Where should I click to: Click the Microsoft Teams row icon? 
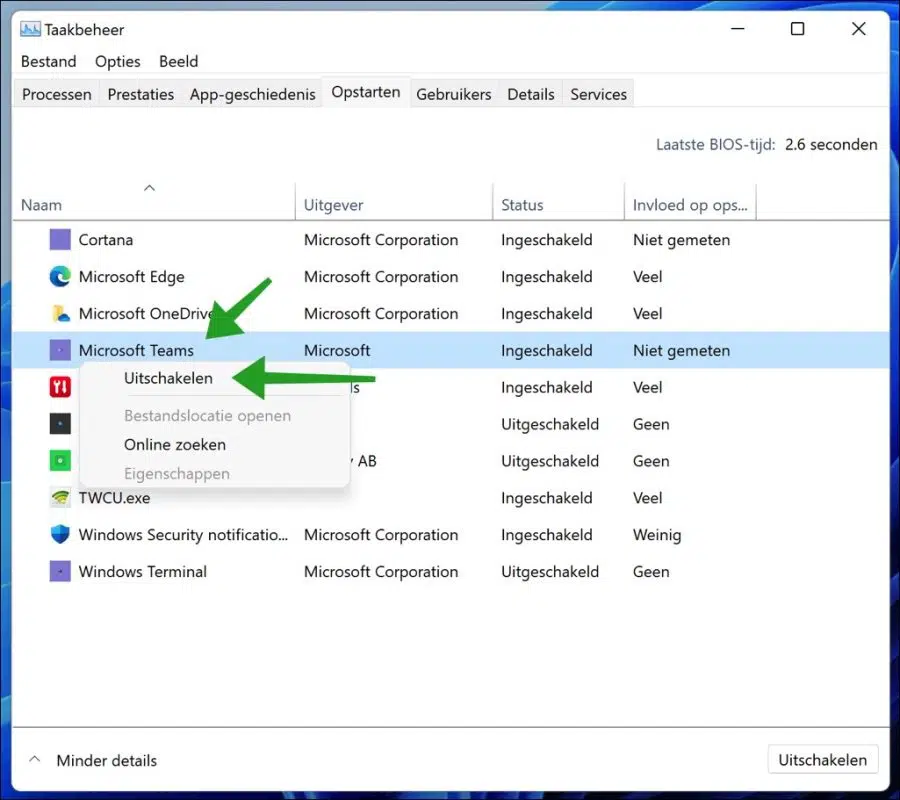(60, 350)
